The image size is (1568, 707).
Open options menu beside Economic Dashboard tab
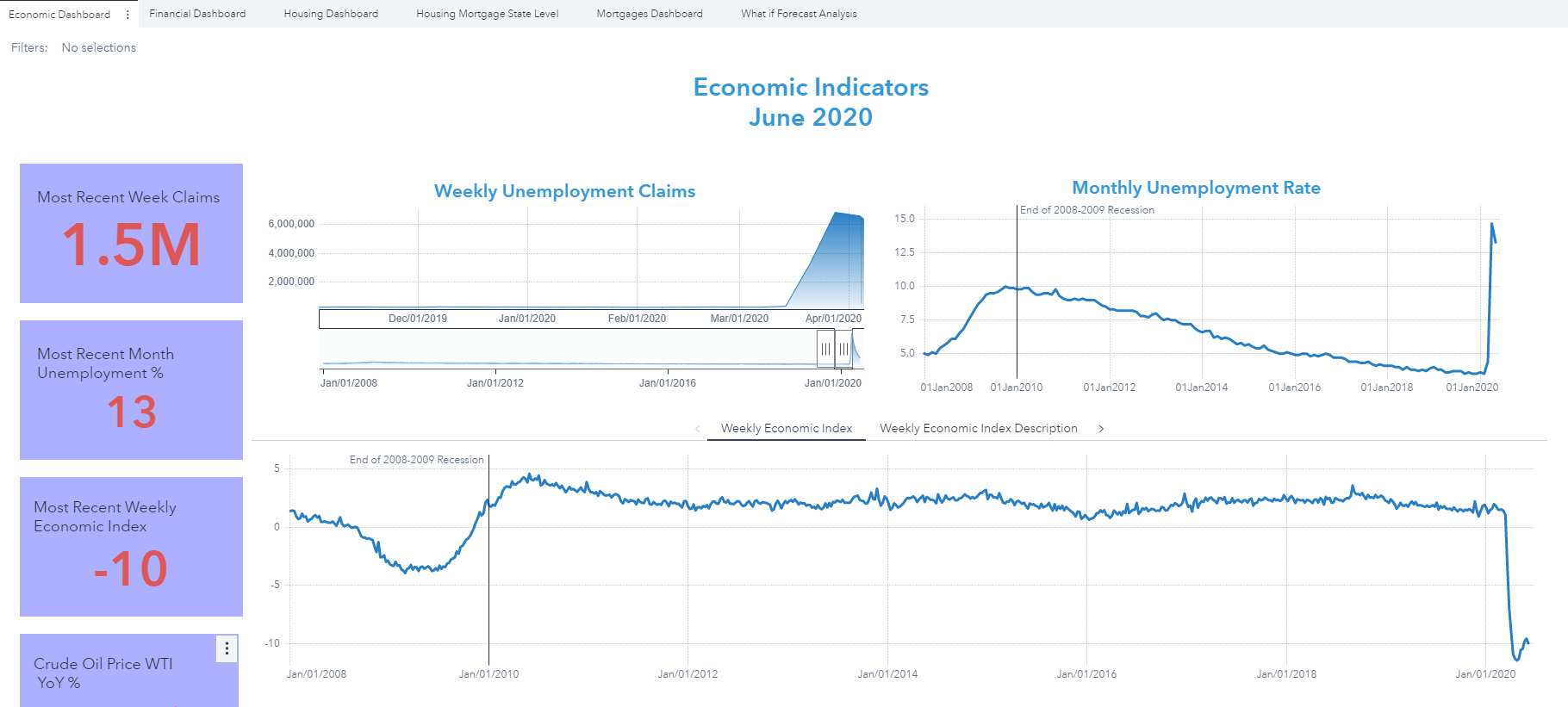[128, 15]
